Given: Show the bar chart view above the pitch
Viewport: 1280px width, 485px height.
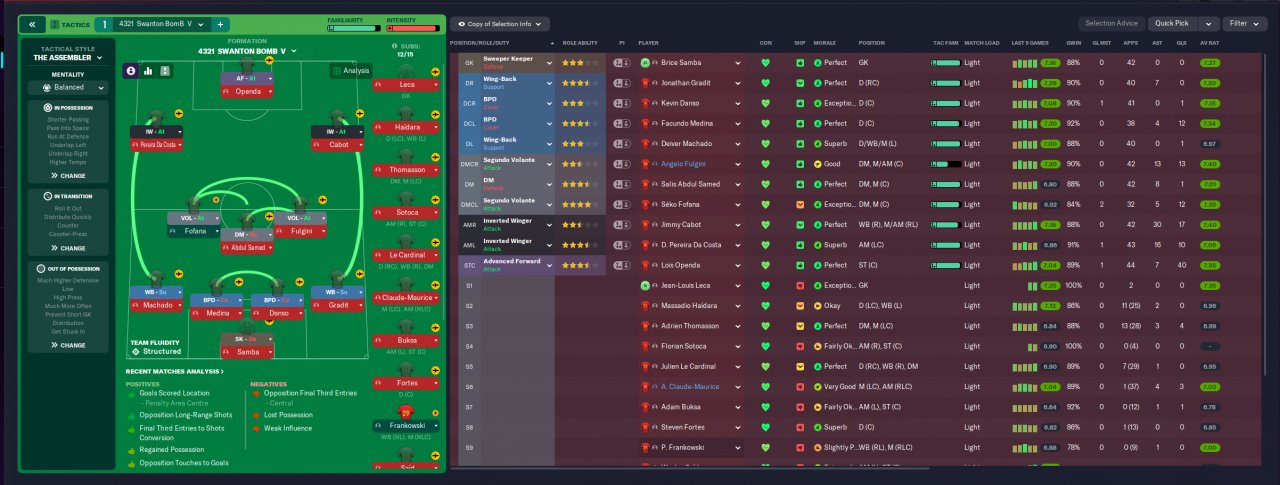Looking at the screenshot, I should pyautogui.click(x=148, y=71).
